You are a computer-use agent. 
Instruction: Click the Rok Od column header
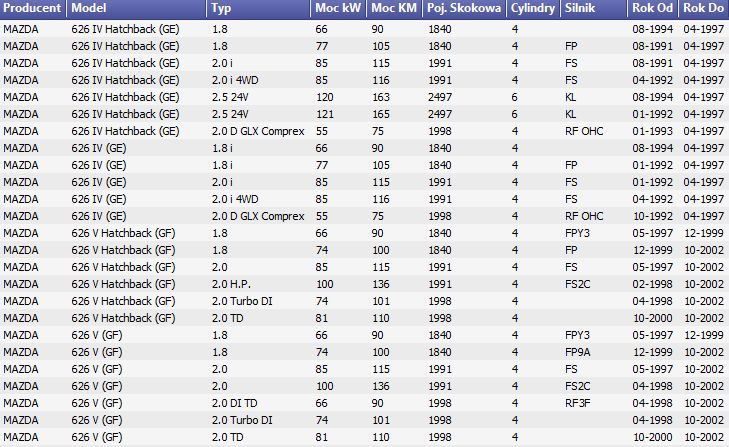click(653, 8)
